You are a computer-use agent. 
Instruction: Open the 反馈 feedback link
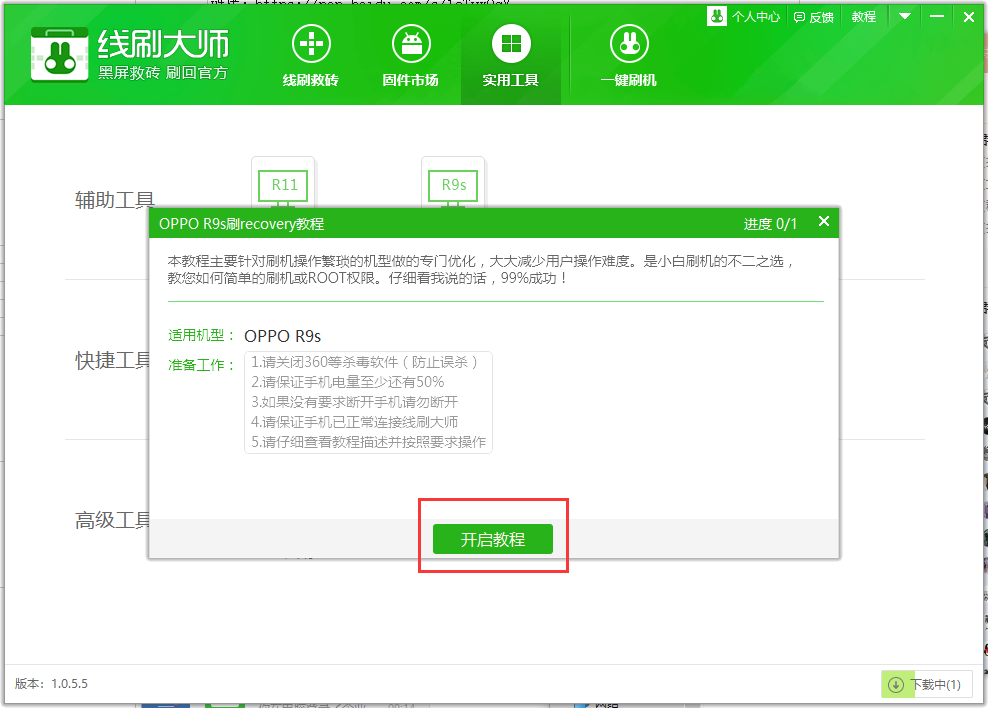click(813, 17)
